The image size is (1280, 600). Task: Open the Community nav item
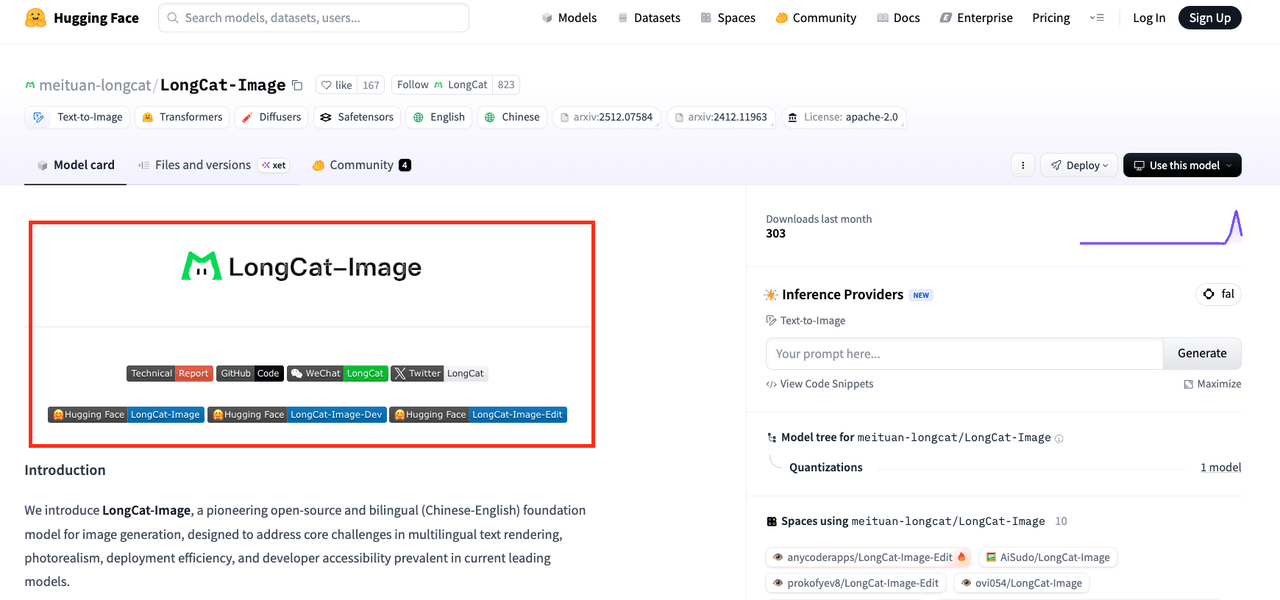pyautogui.click(x=816, y=18)
